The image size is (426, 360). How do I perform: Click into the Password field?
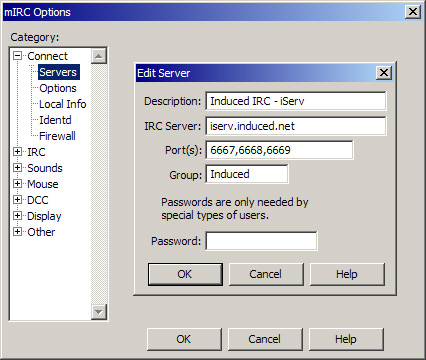(x=261, y=241)
